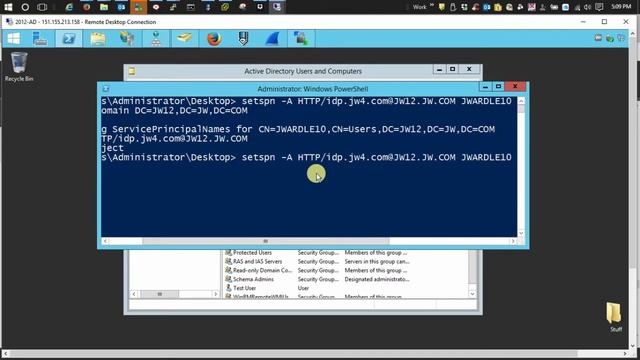Click PowerShell vertical scrollbar down arrow
The image size is (640, 360).
coord(521,233)
